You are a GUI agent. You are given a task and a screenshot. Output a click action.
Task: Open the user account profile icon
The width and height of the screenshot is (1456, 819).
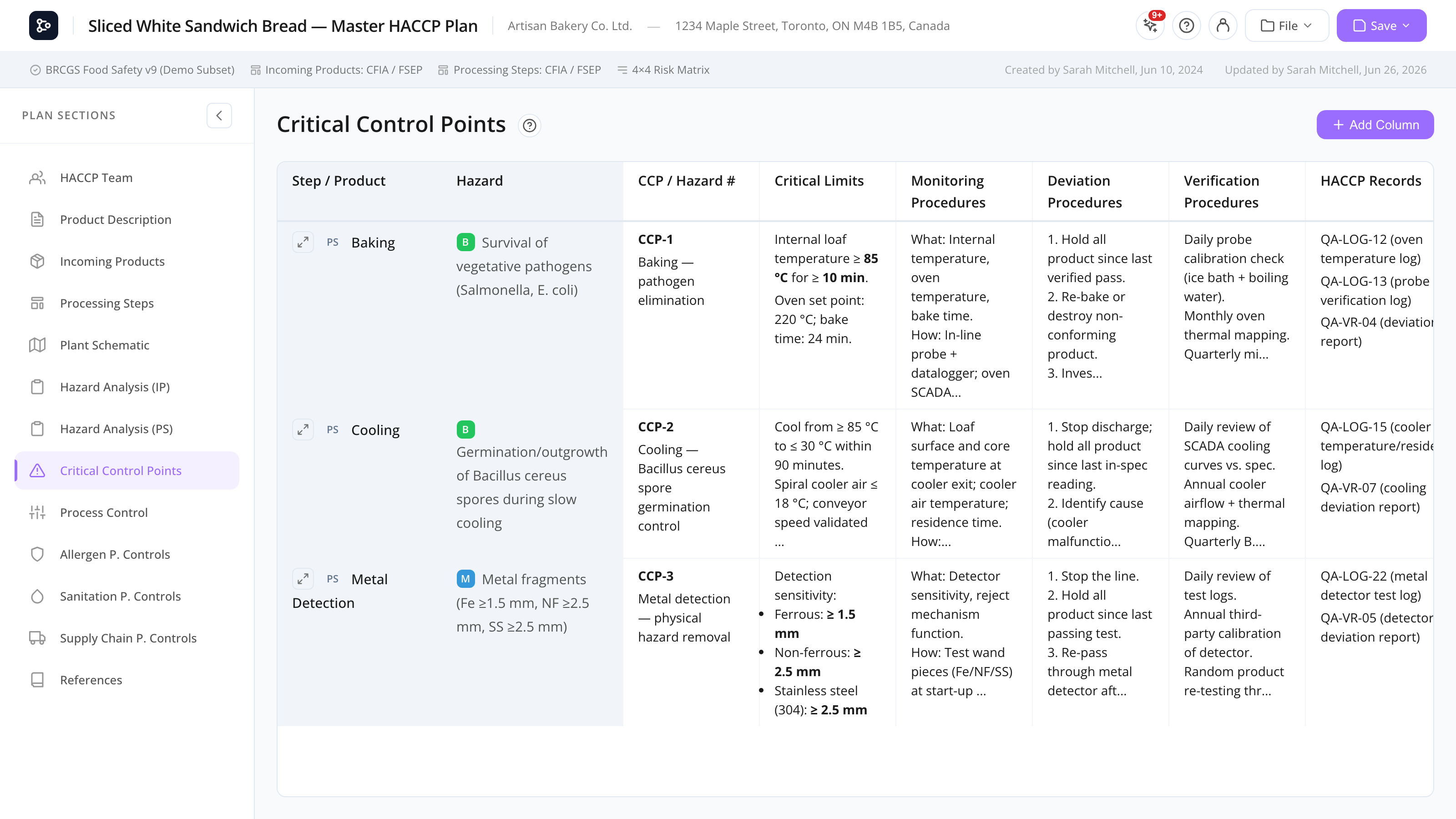1223,25
